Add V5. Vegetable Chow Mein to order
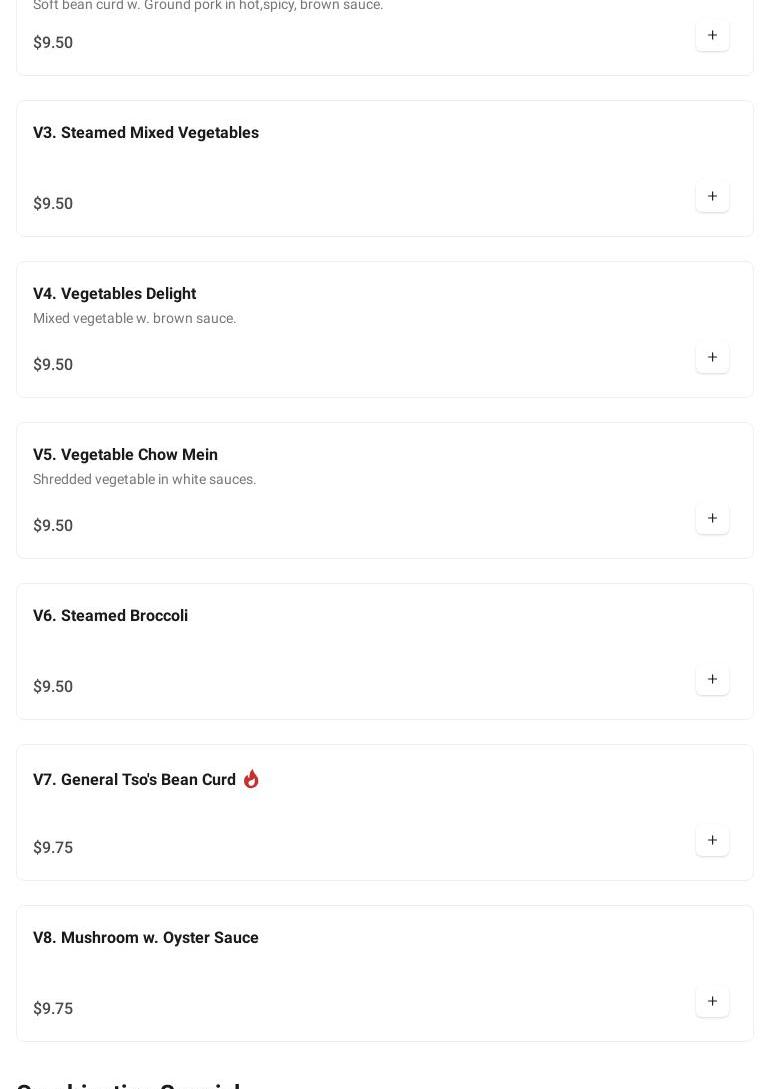This screenshot has height=1089, width=770. pos(712,519)
